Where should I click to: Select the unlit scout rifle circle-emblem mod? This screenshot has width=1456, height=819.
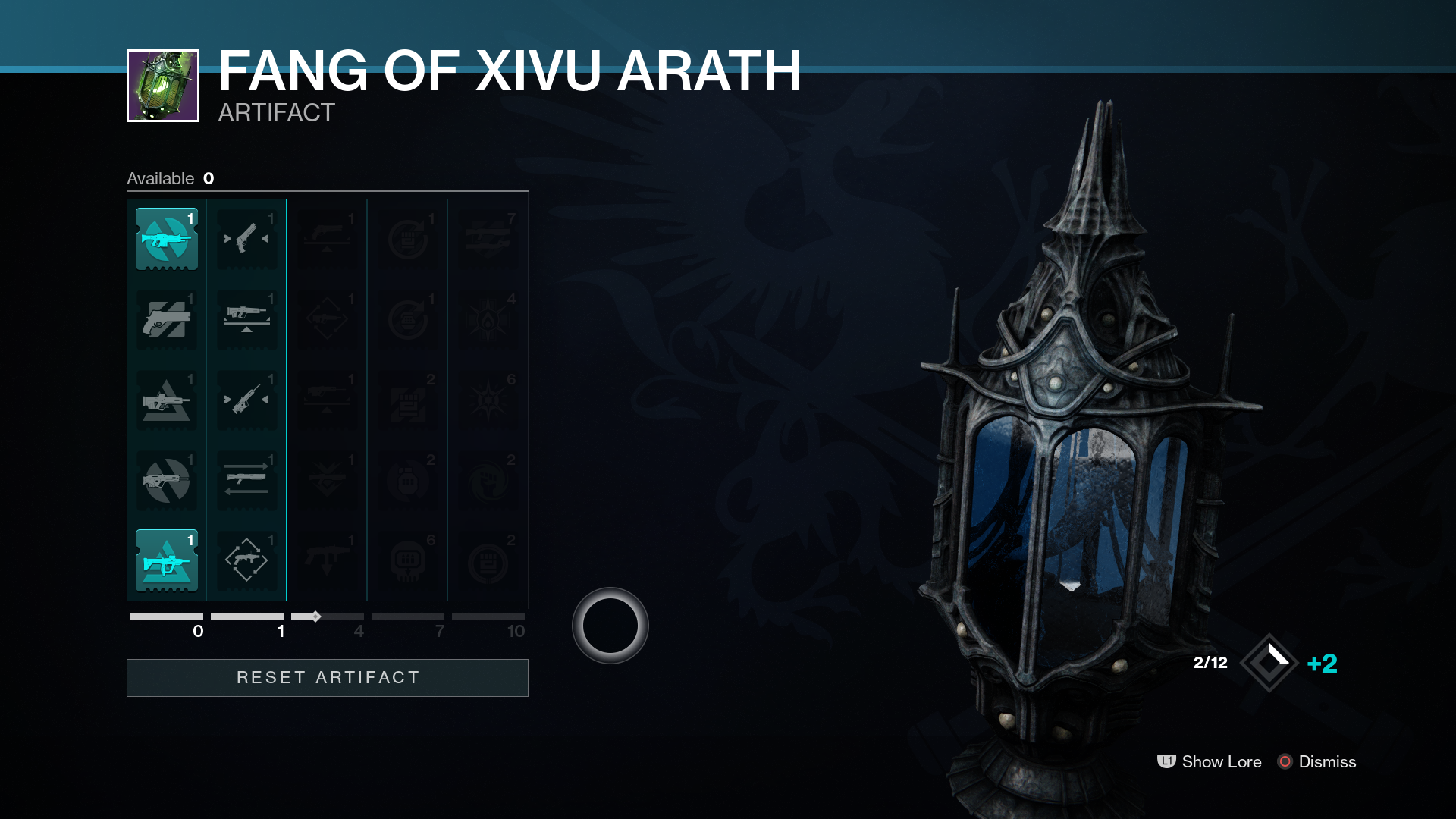[167, 481]
